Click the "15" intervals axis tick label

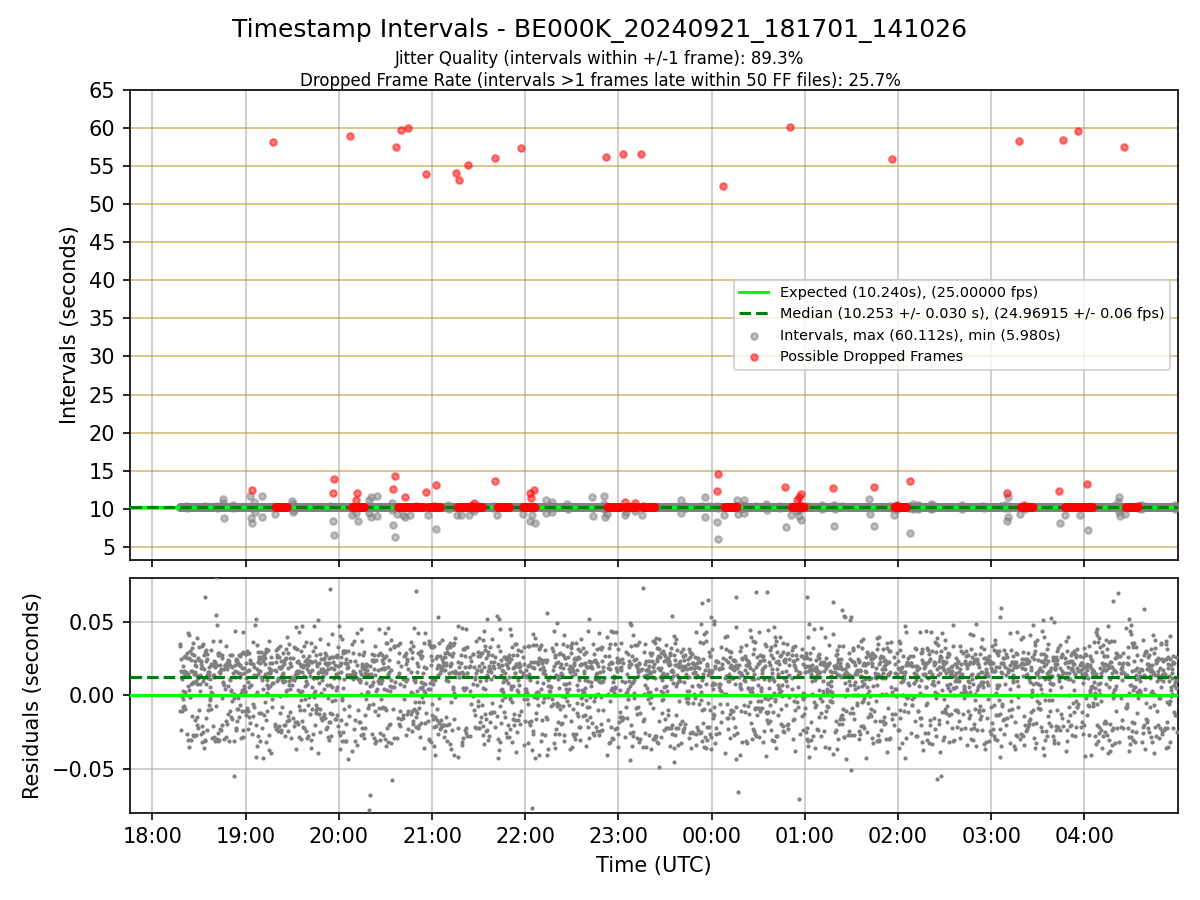tap(104, 471)
